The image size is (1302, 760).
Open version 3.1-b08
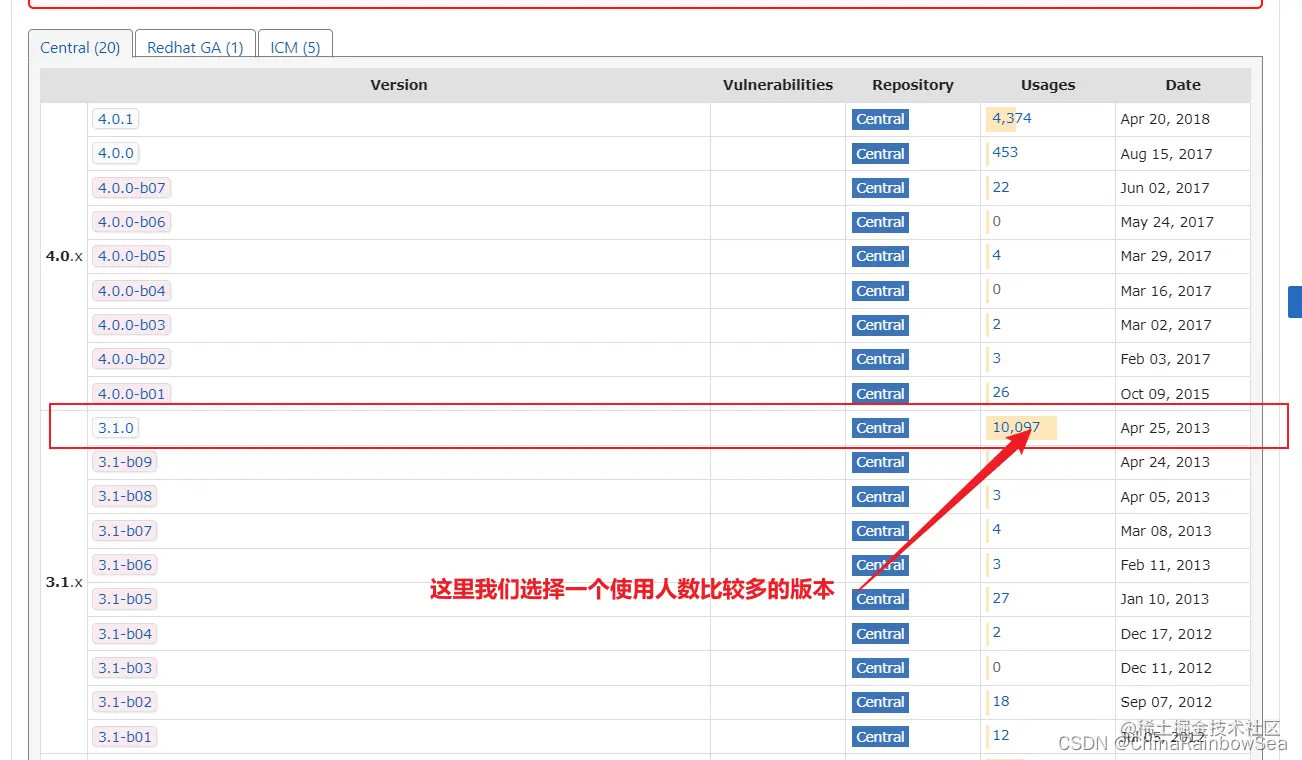125,496
